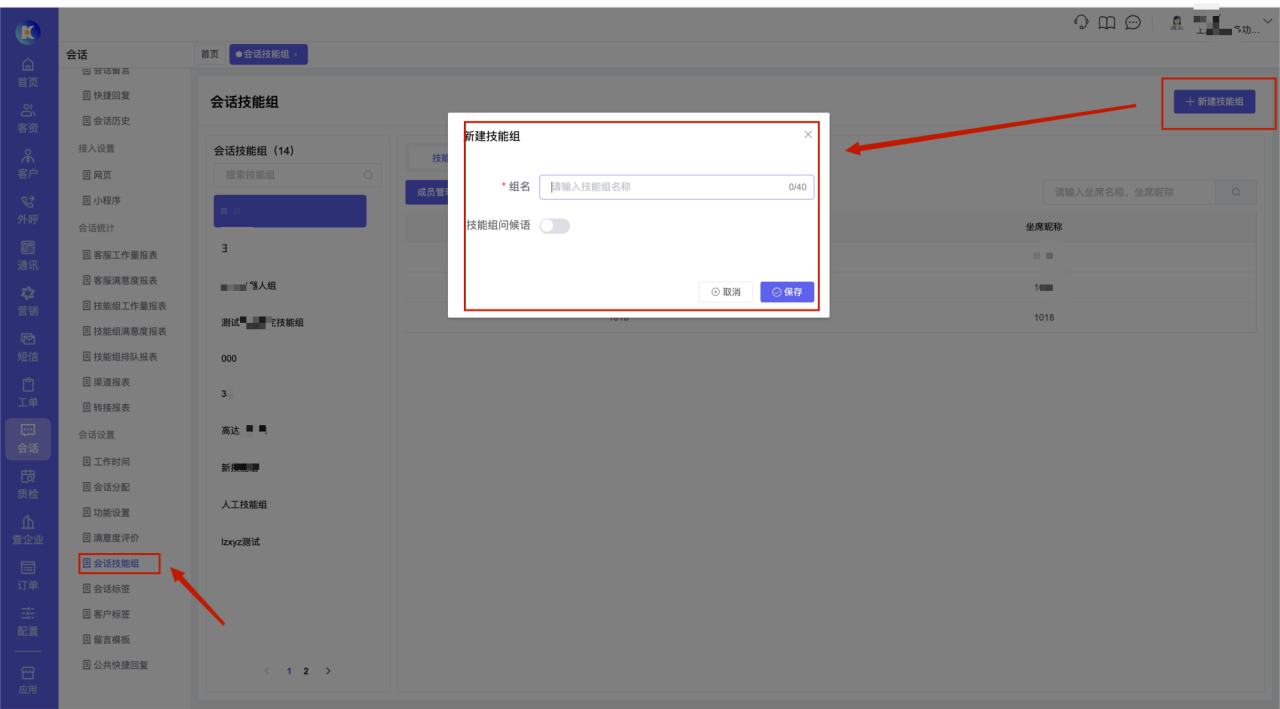Open 留言模板 in the menu

106,640
